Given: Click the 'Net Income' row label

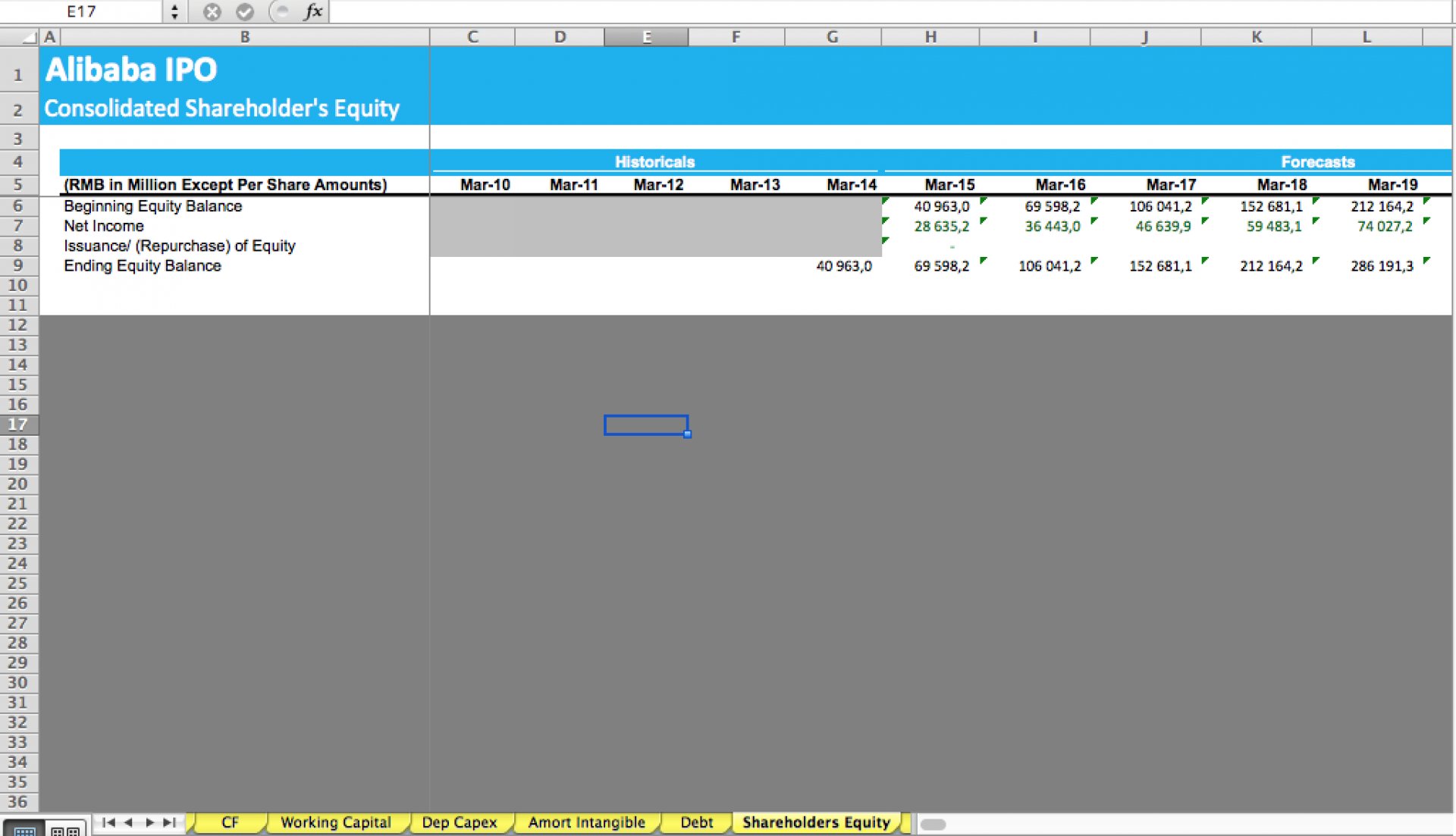Looking at the screenshot, I should pos(104,226).
